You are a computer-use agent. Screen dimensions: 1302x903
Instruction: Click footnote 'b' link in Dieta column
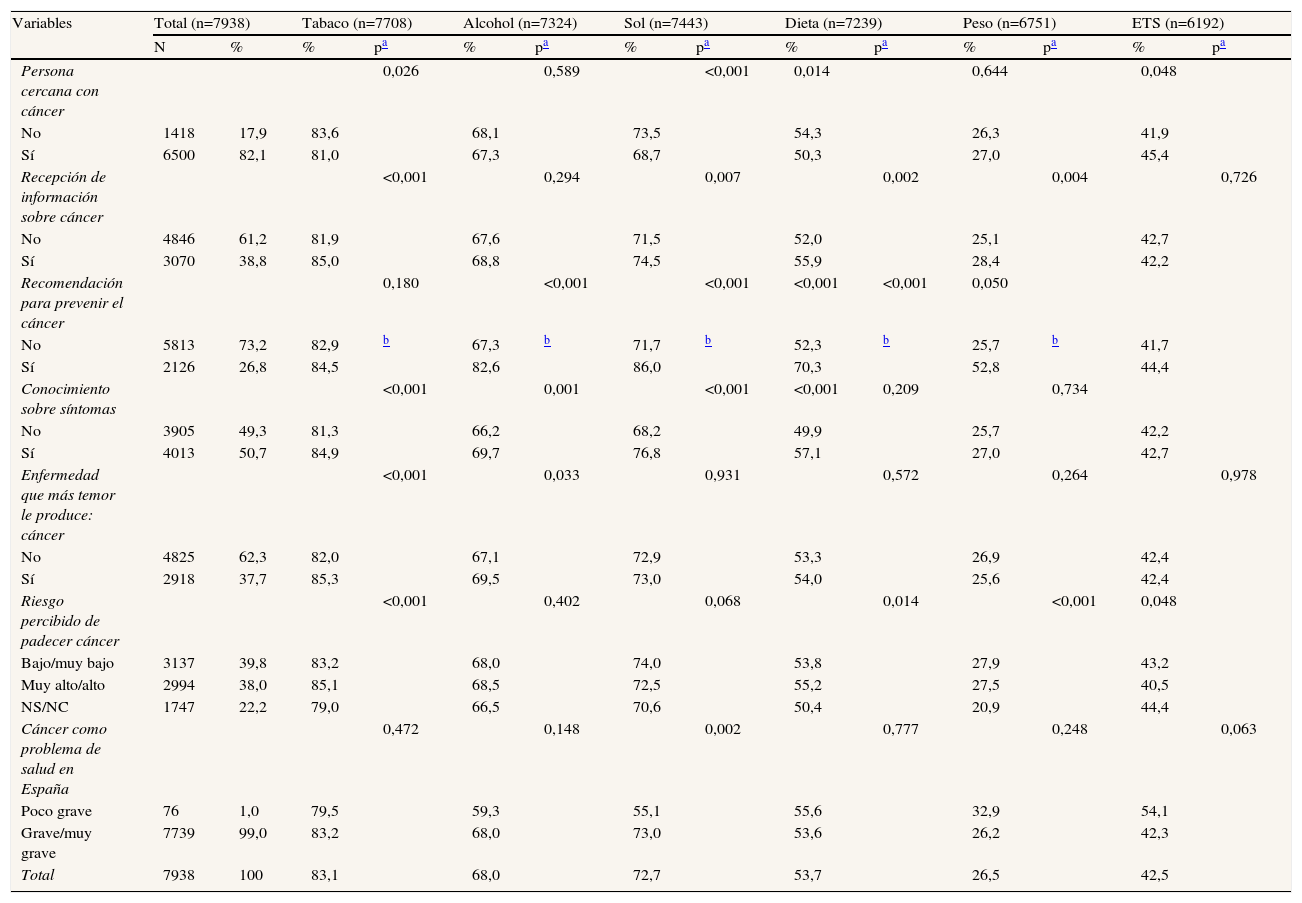click(887, 341)
